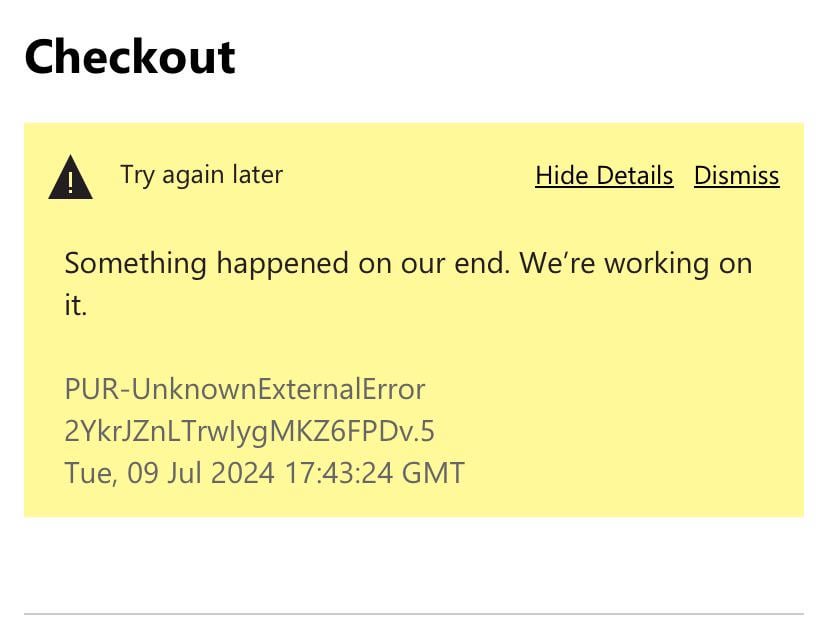Dismiss the checkout error banner

(x=736, y=176)
